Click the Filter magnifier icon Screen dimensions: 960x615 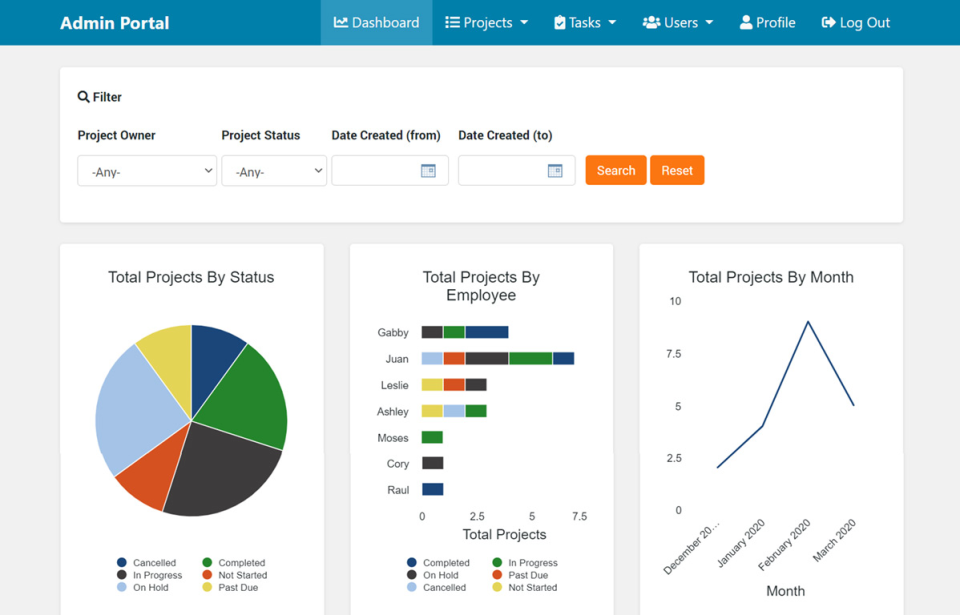click(x=84, y=96)
